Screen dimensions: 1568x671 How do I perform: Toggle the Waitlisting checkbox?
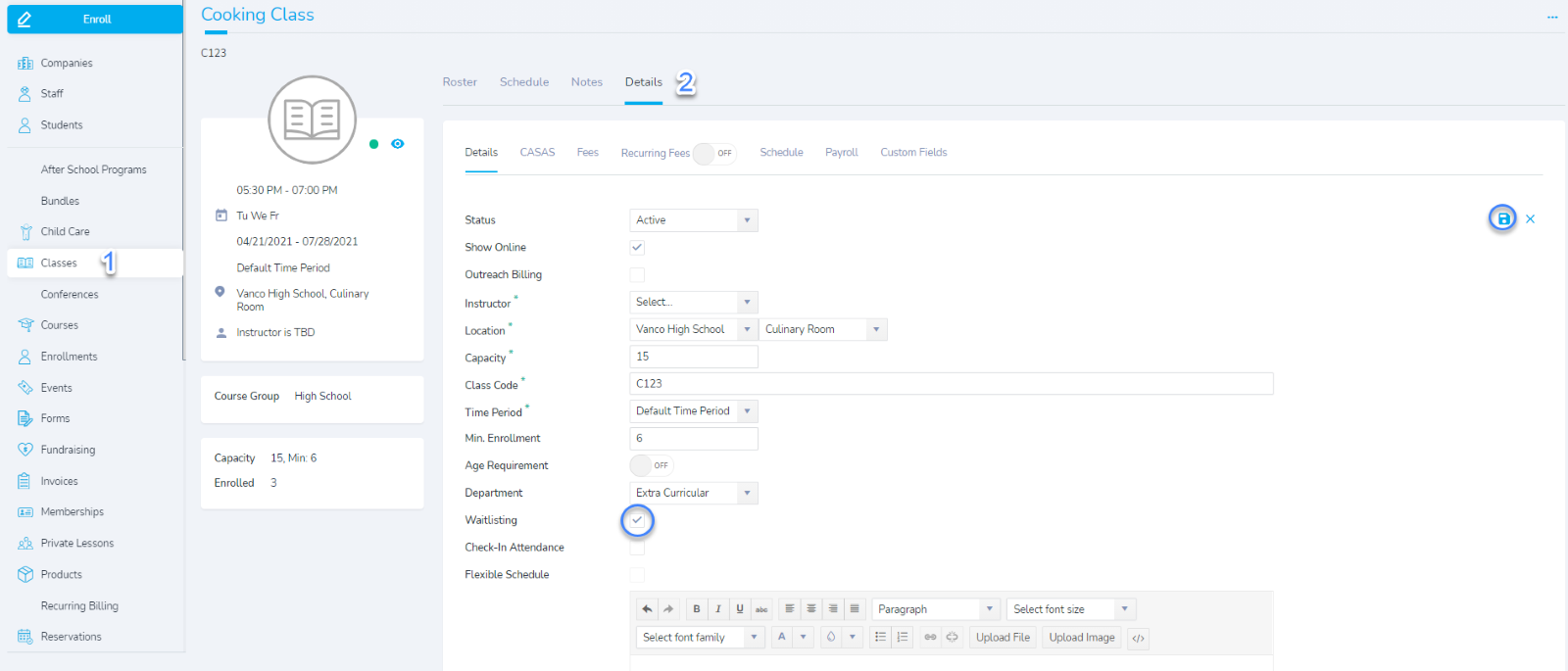(x=637, y=520)
